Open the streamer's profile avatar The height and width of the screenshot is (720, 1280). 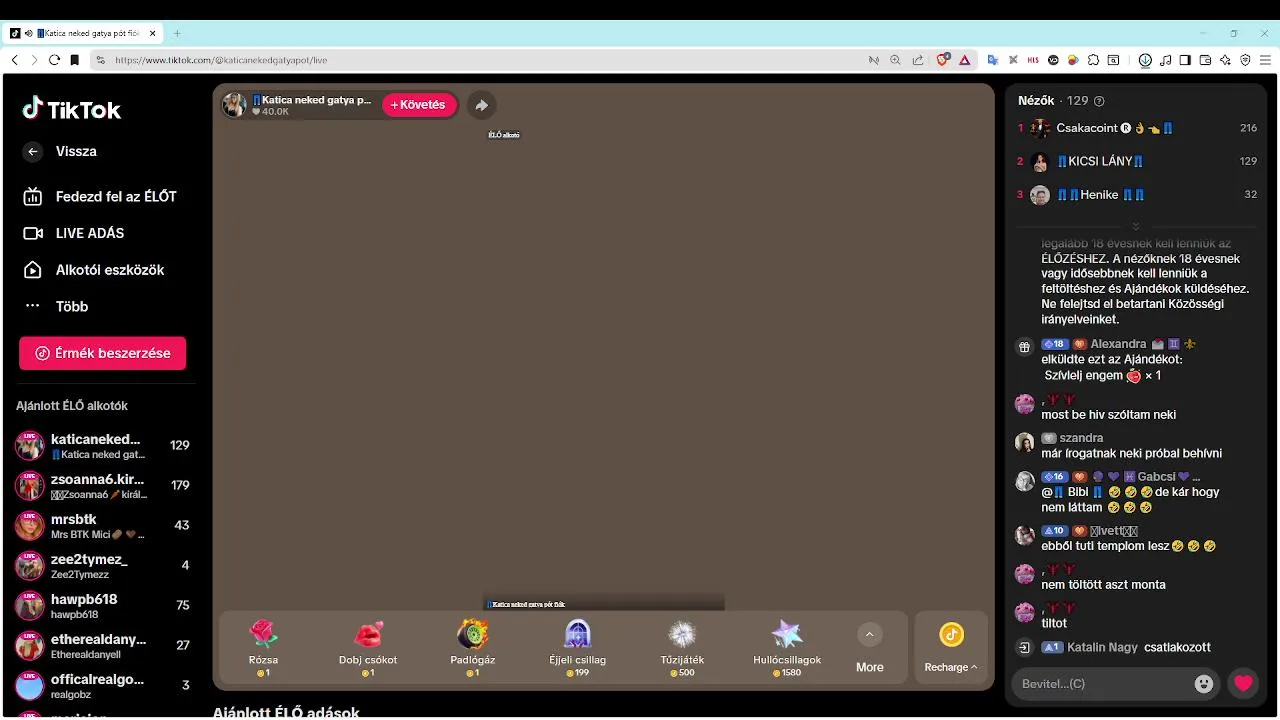tap(234, 105)
